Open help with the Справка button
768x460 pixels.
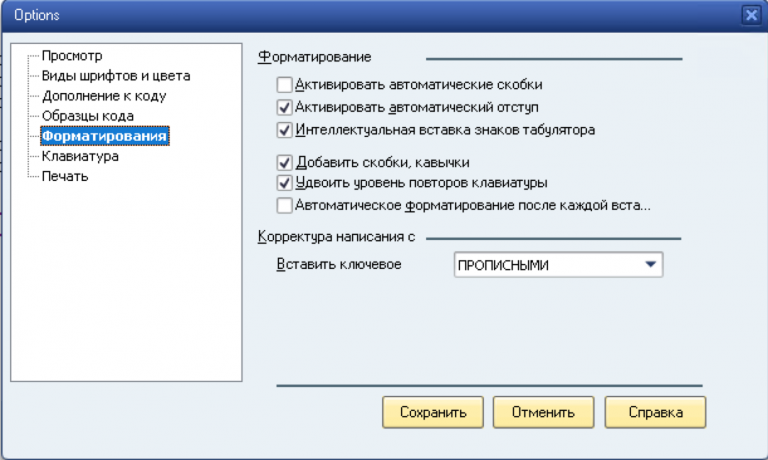[x=656, y=412]
